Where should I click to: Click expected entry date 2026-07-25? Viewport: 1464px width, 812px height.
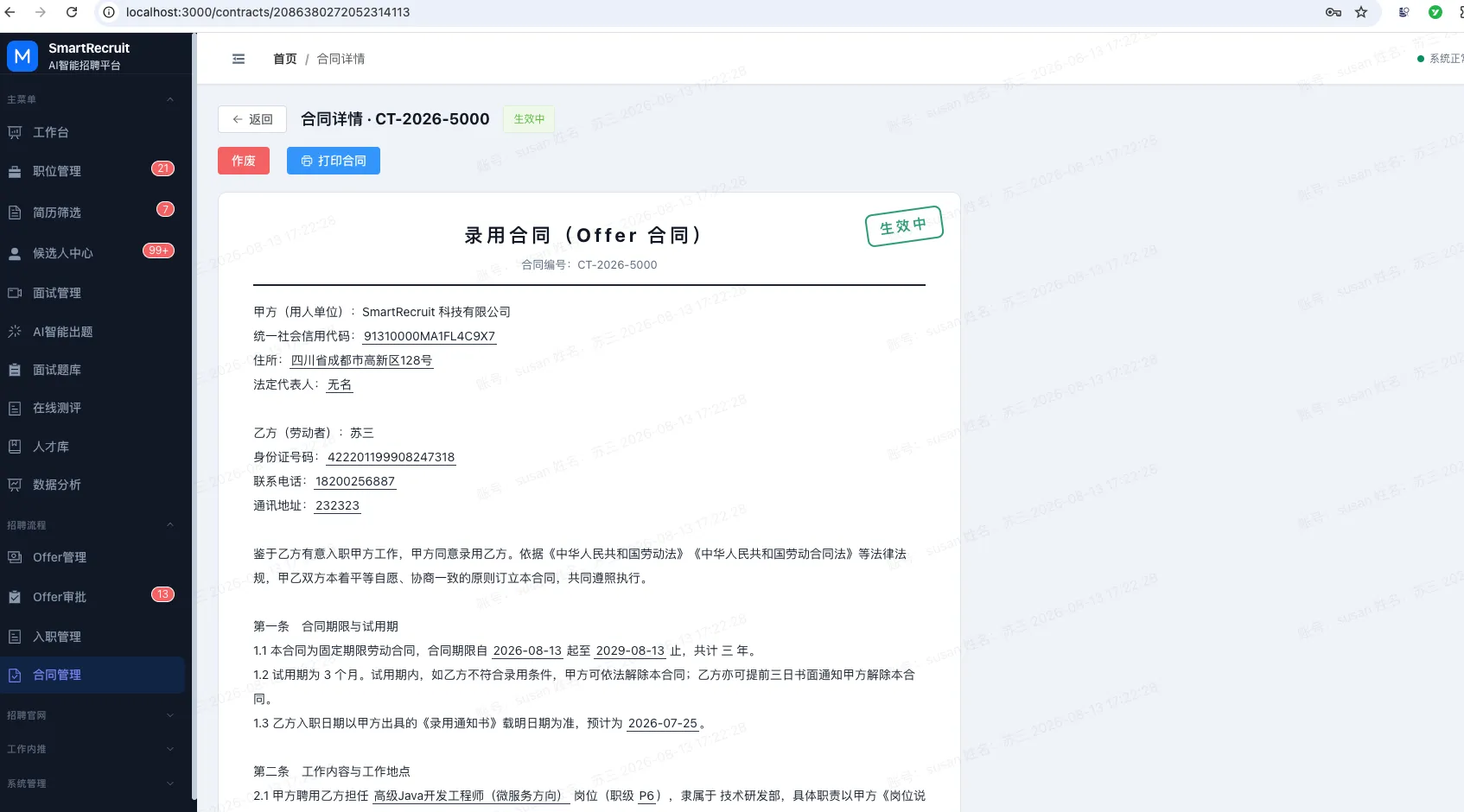pos(663,723)
